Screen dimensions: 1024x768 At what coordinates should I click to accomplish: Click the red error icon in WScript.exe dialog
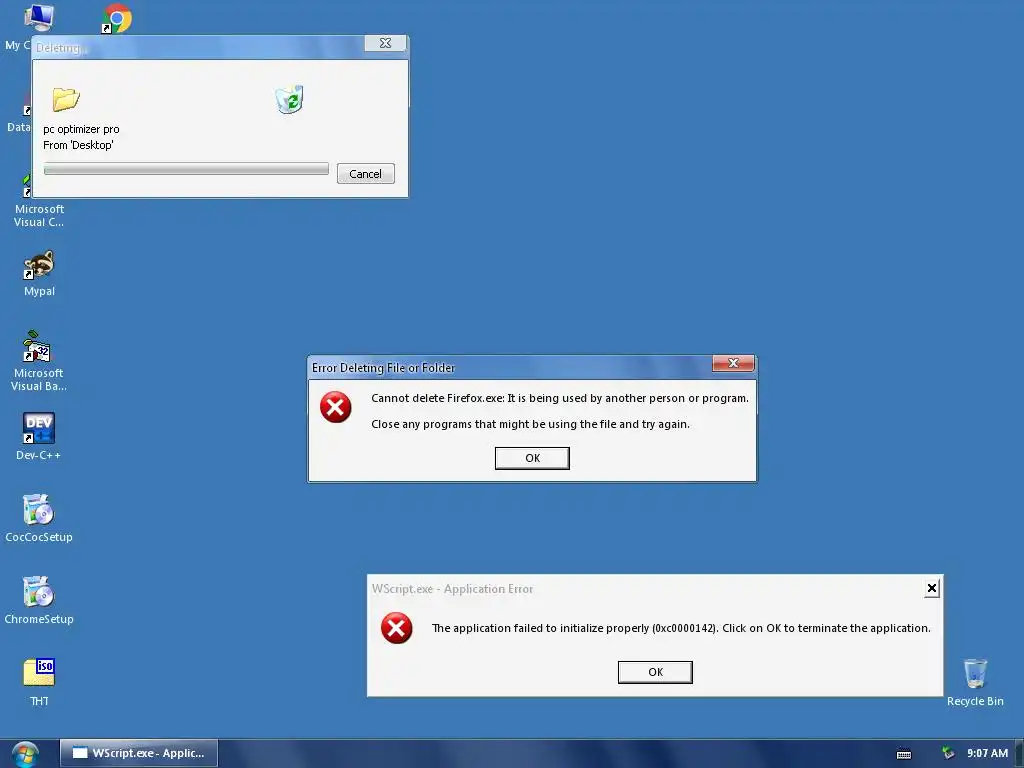tap(396, 628)
